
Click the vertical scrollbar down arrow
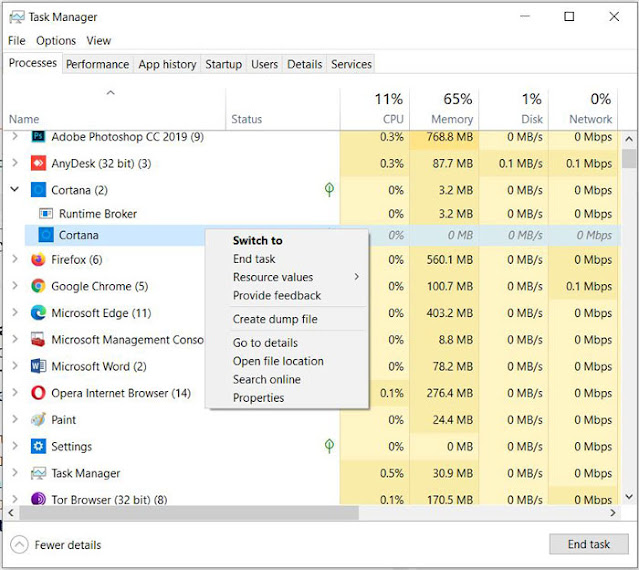point(629,497)
